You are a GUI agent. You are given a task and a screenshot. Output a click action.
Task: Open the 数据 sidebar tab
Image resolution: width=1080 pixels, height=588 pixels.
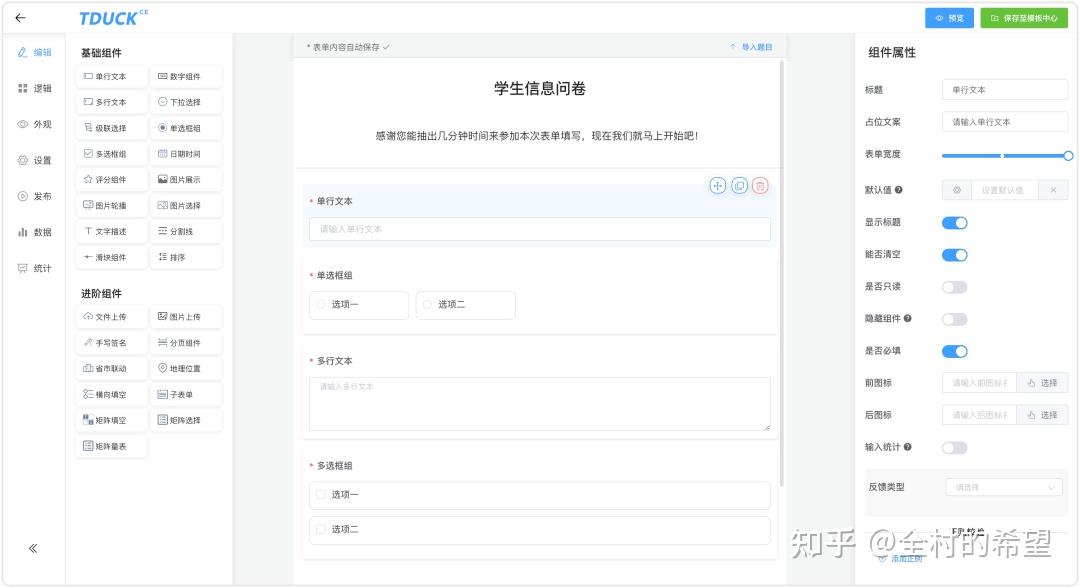[34, 232]
